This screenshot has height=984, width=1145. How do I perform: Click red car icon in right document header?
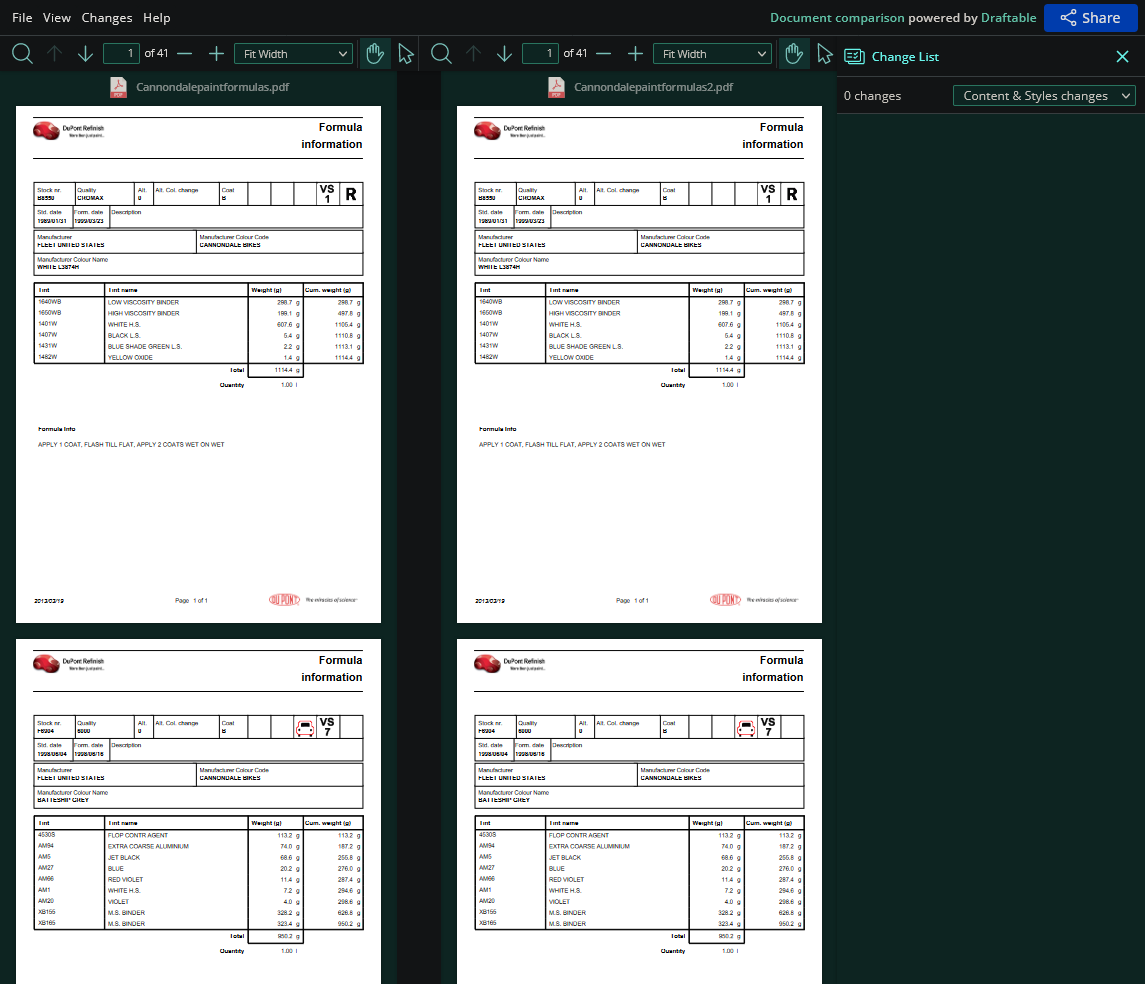[x=746, y=728]
